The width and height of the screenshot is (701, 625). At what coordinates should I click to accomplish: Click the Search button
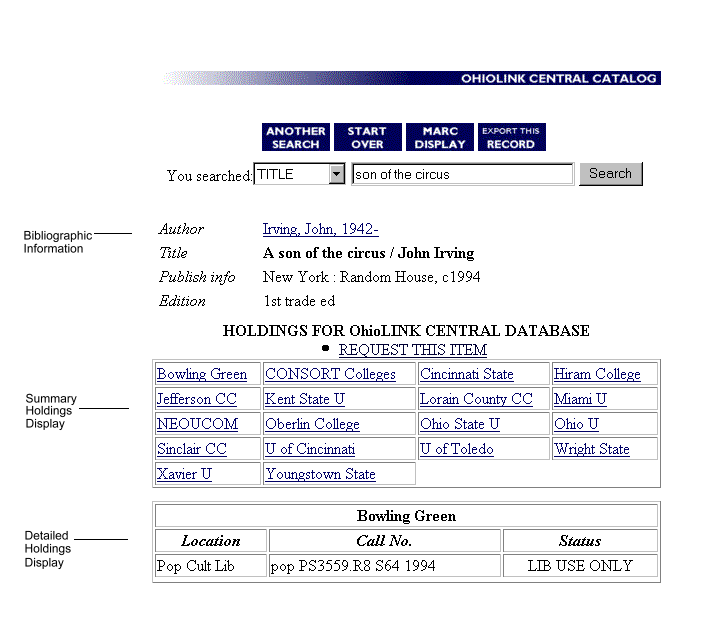[x=611, y=173]
